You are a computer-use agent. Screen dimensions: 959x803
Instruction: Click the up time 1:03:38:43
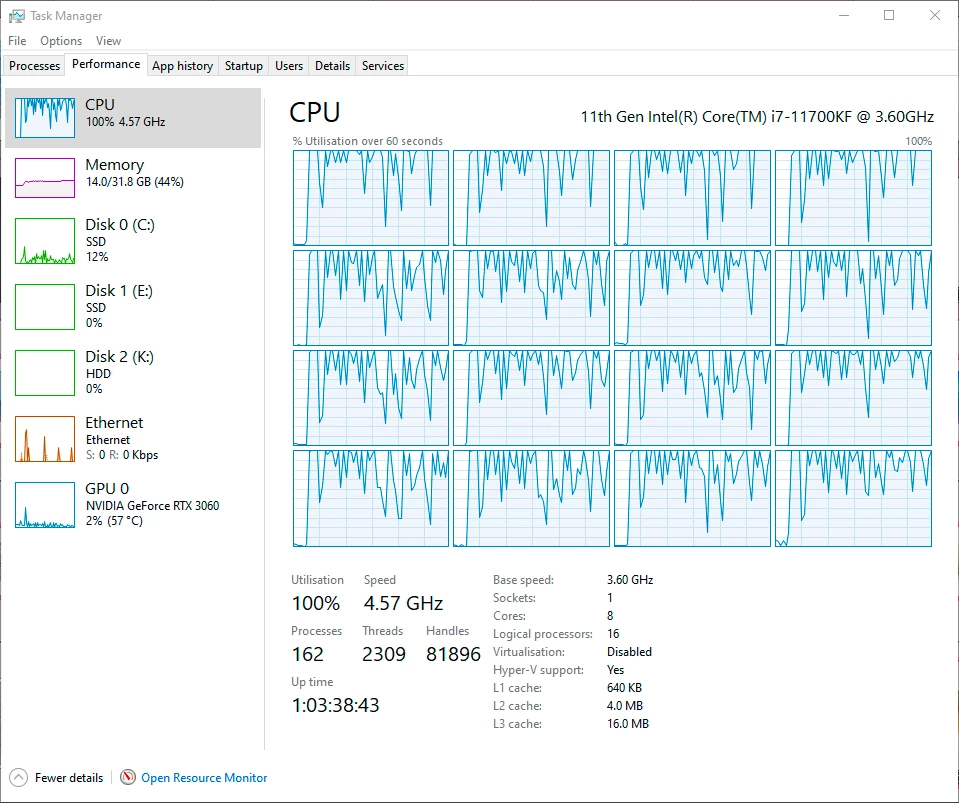click(335, 705)
